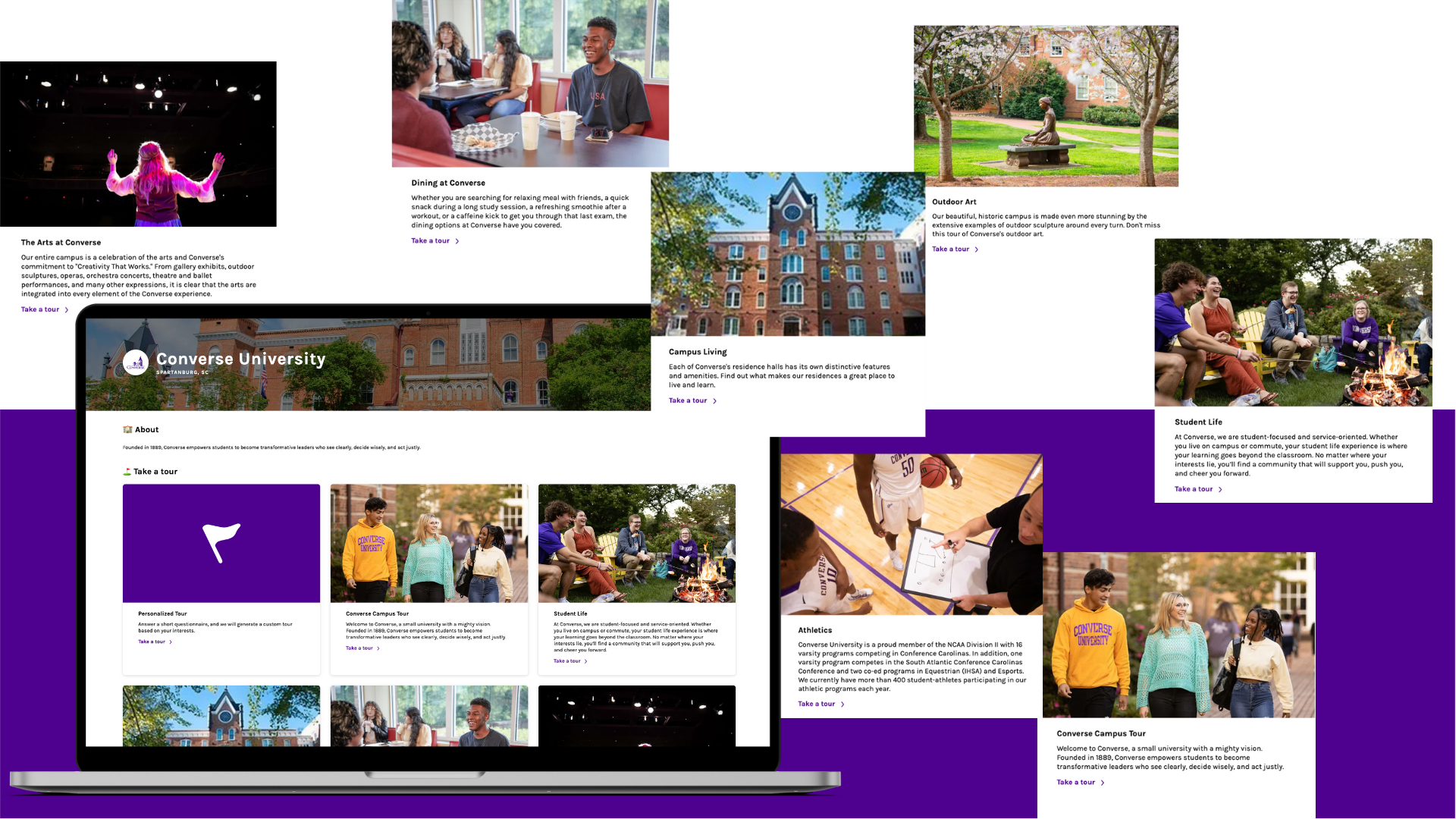Click the white flag icon on Personalized Tour card
This screenshot has width=1456, height=819.
point(221,543)
